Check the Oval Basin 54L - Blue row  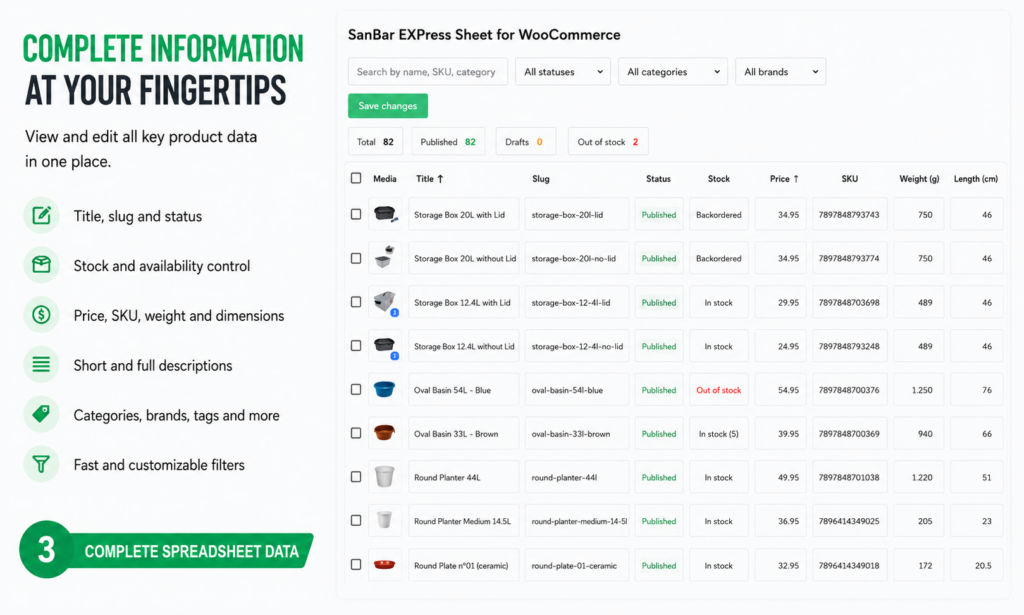coord(356,389)
